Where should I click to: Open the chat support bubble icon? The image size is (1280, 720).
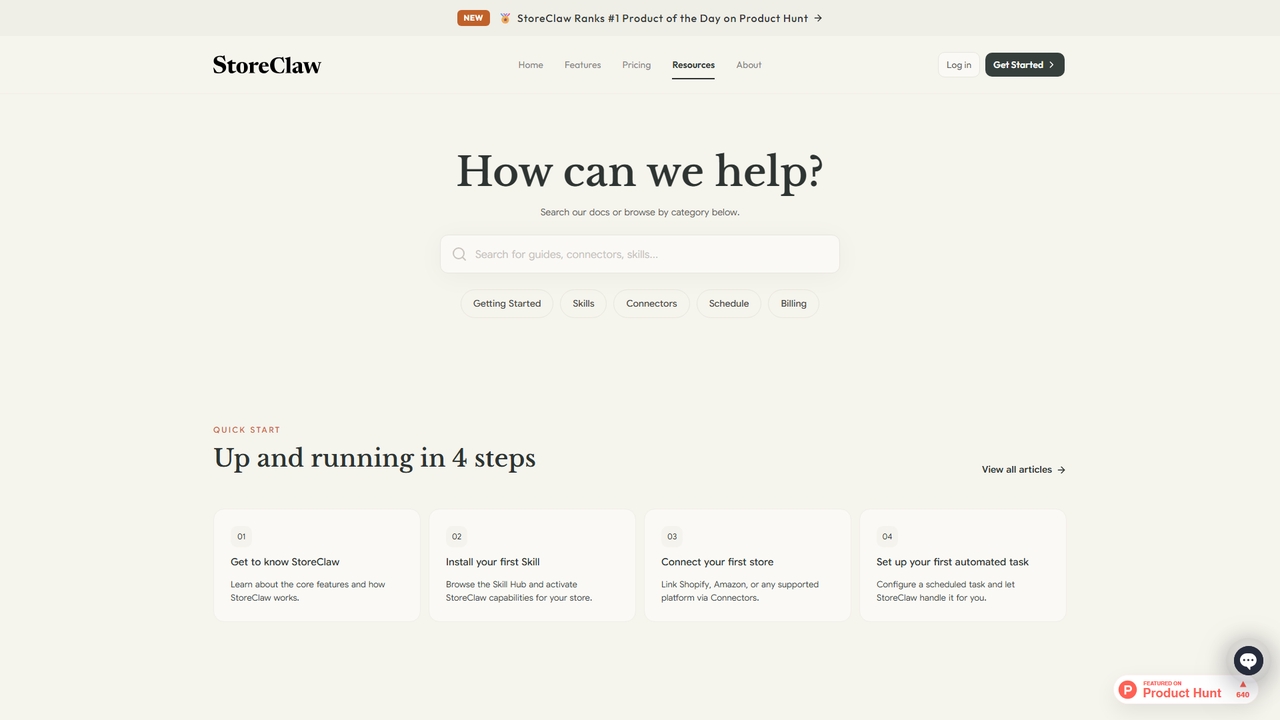pyautogui.click(x=1248, y=660)
